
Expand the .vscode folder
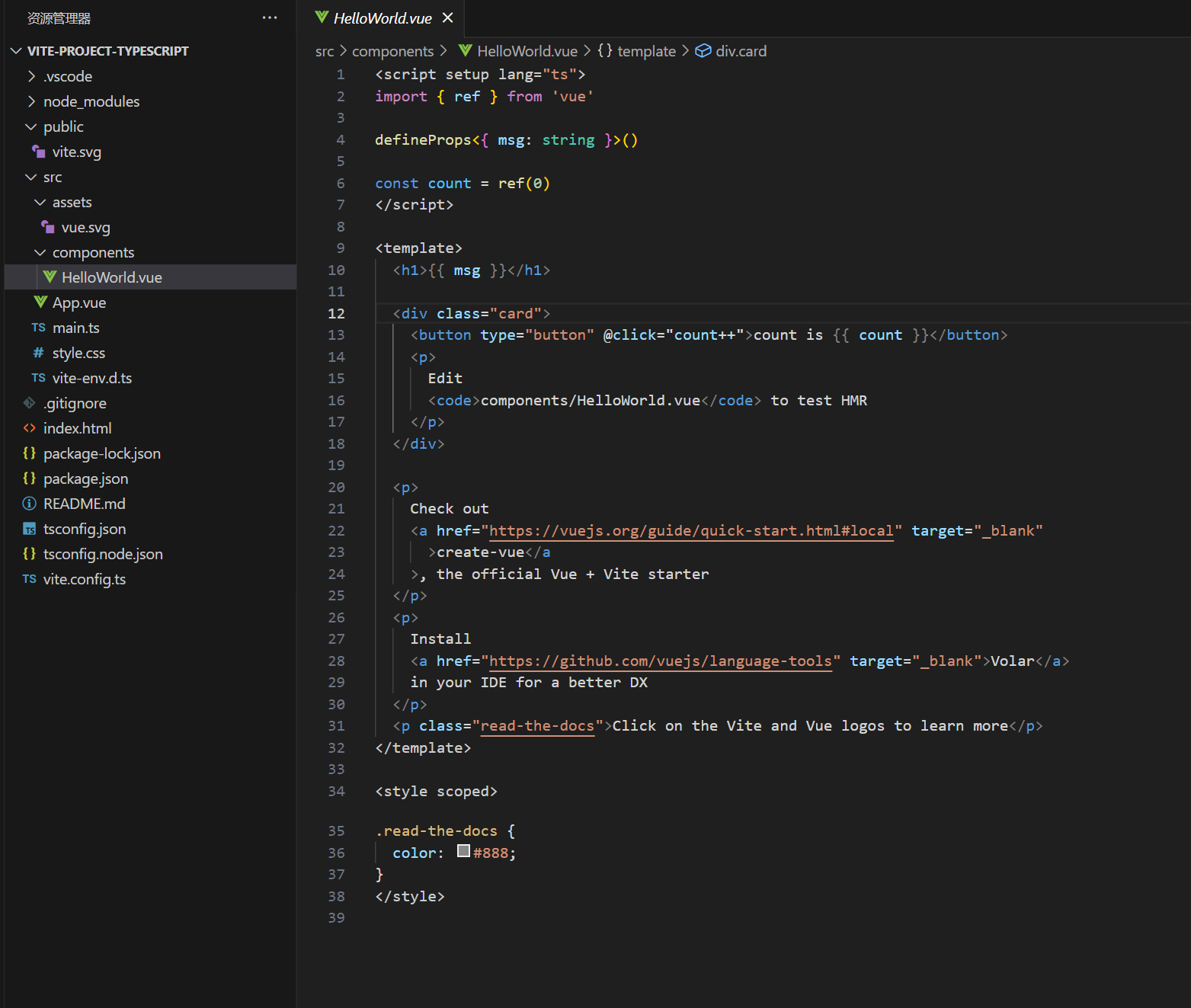pos(31,76)
